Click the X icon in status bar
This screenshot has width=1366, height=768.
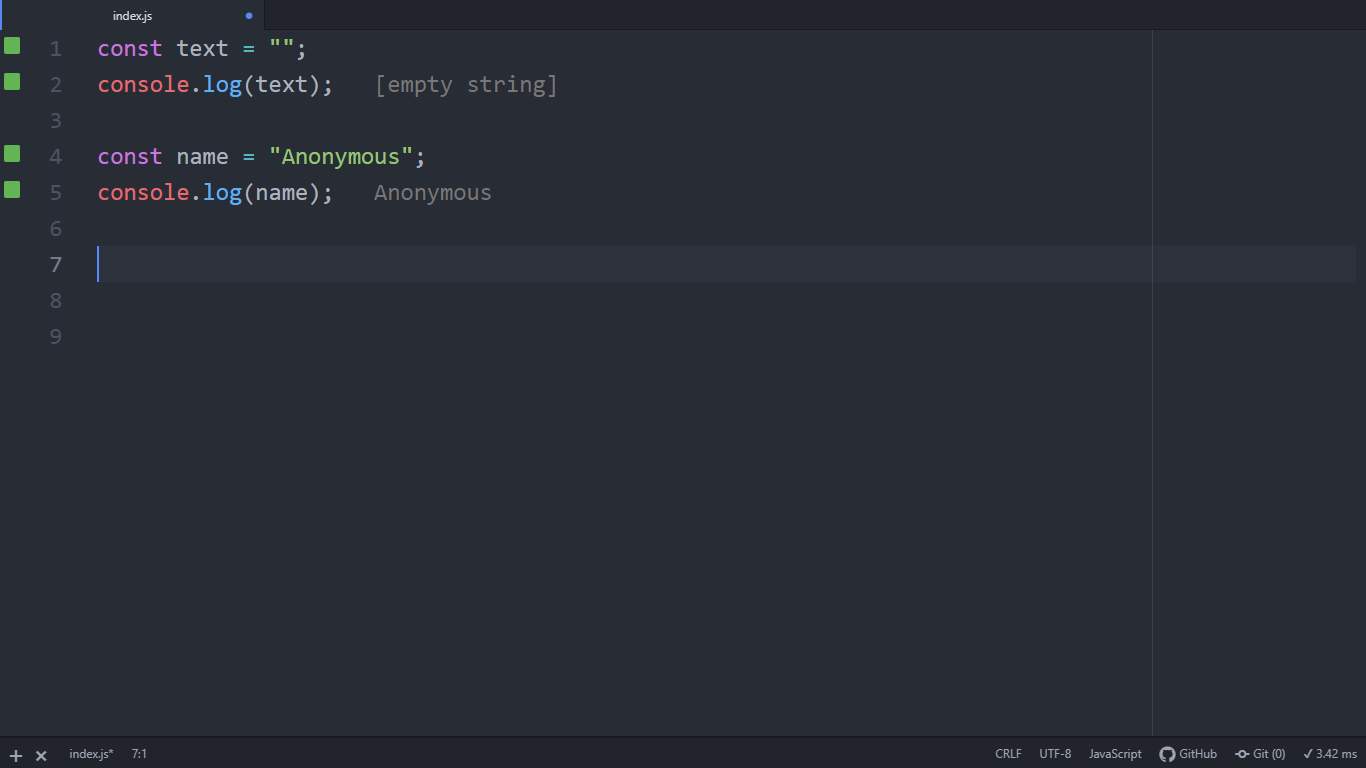tap(41, 755)
